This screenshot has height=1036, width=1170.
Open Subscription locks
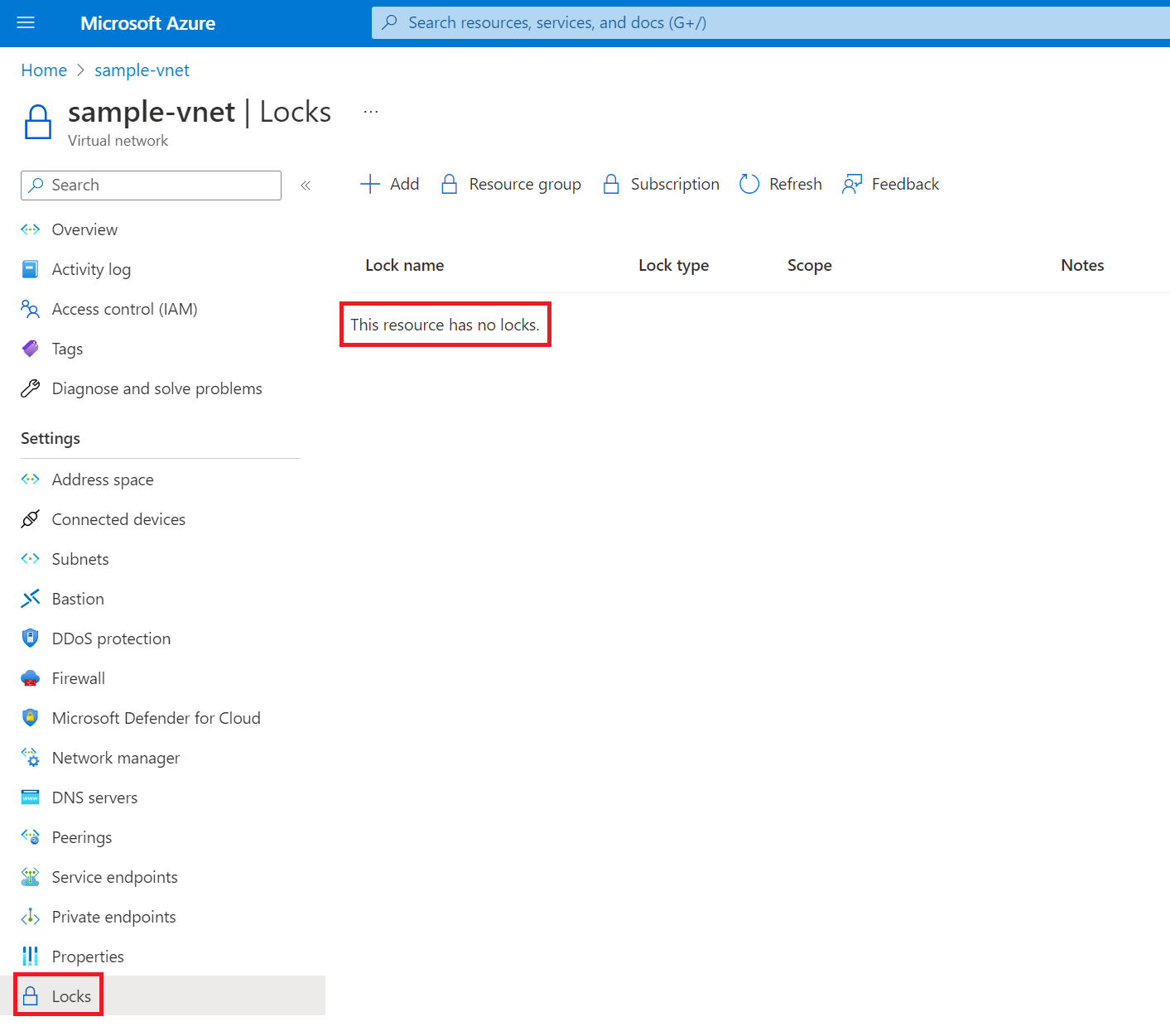click(x=661, y=184)
